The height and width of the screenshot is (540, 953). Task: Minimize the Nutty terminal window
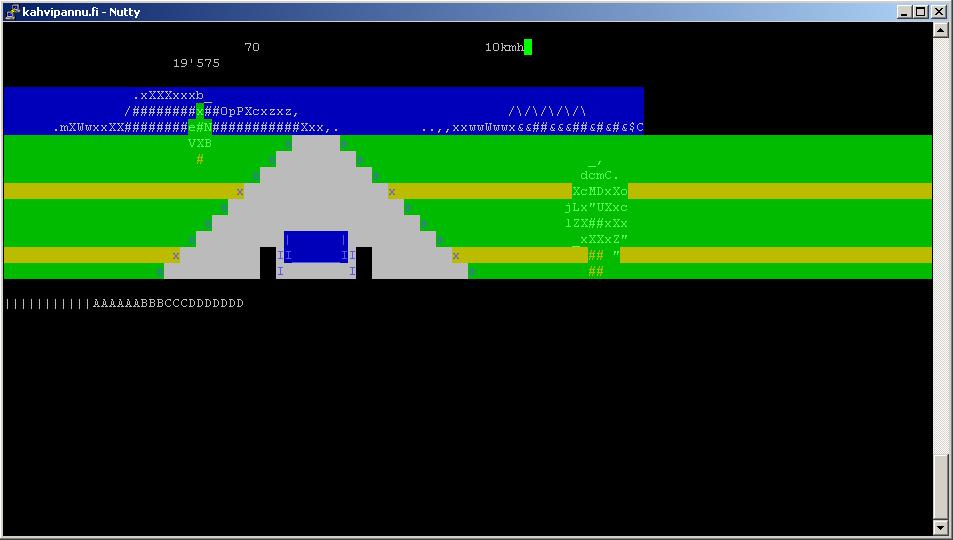click(x=905, y=12)
